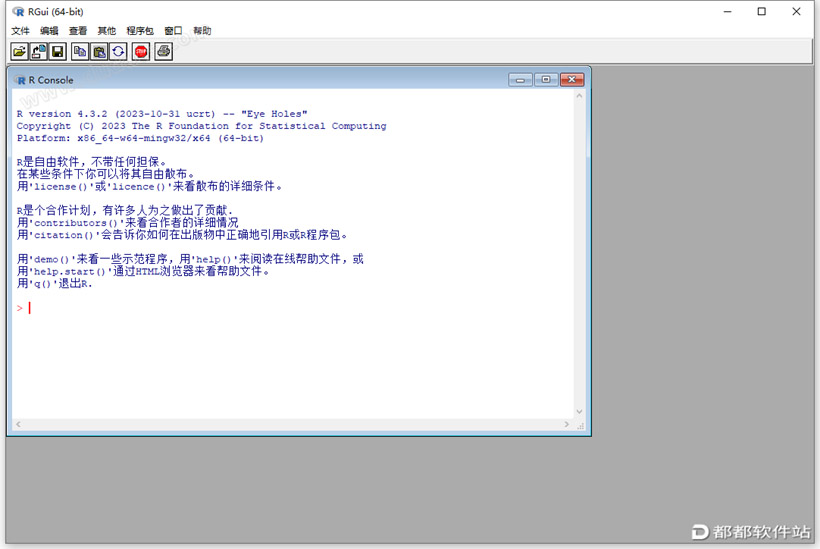Click the Load workspace toolbar icon
Screen dimensions: 820x549
pos(39,51)
